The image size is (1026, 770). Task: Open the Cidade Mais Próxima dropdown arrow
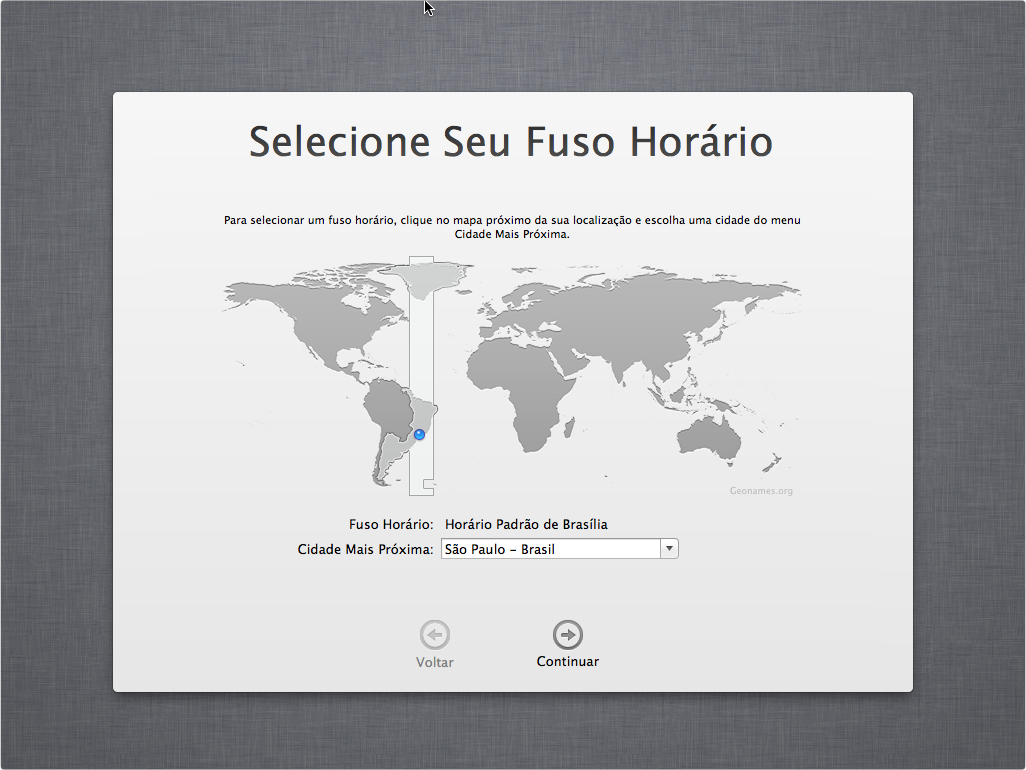click(669, 549)
